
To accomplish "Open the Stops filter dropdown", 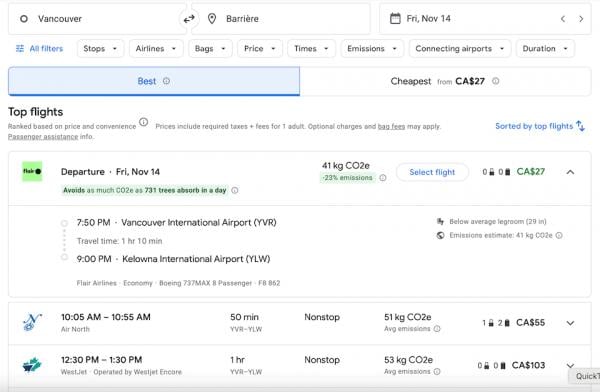I will pos(101,49).
